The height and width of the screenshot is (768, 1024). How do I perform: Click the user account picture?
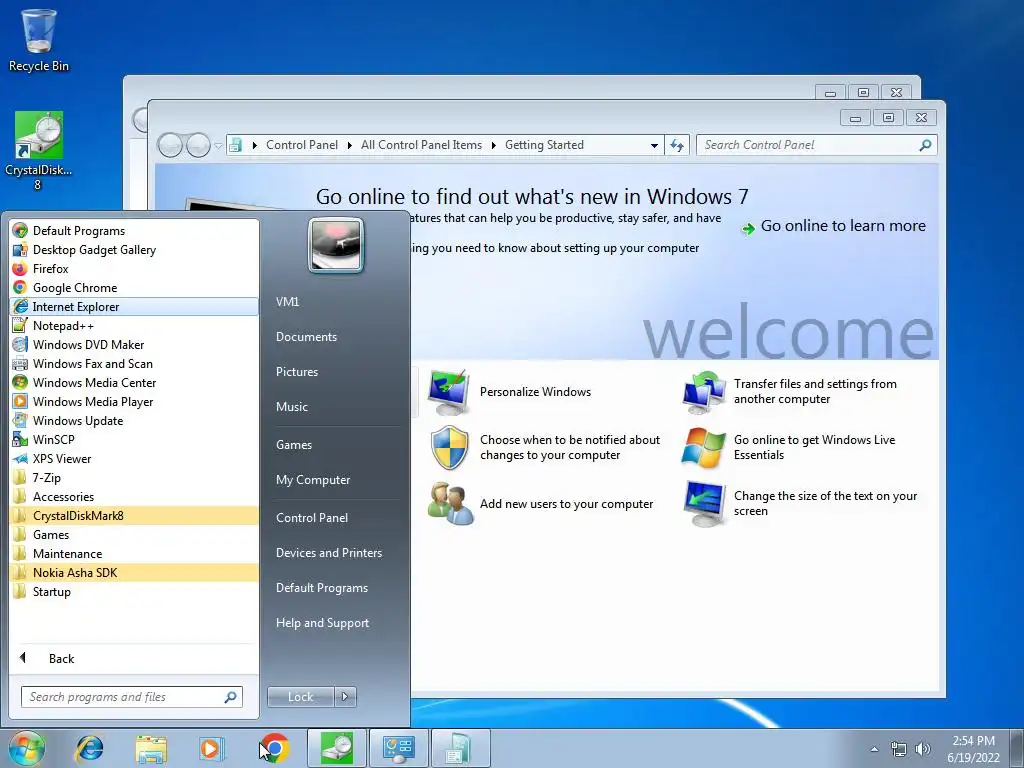336,245
